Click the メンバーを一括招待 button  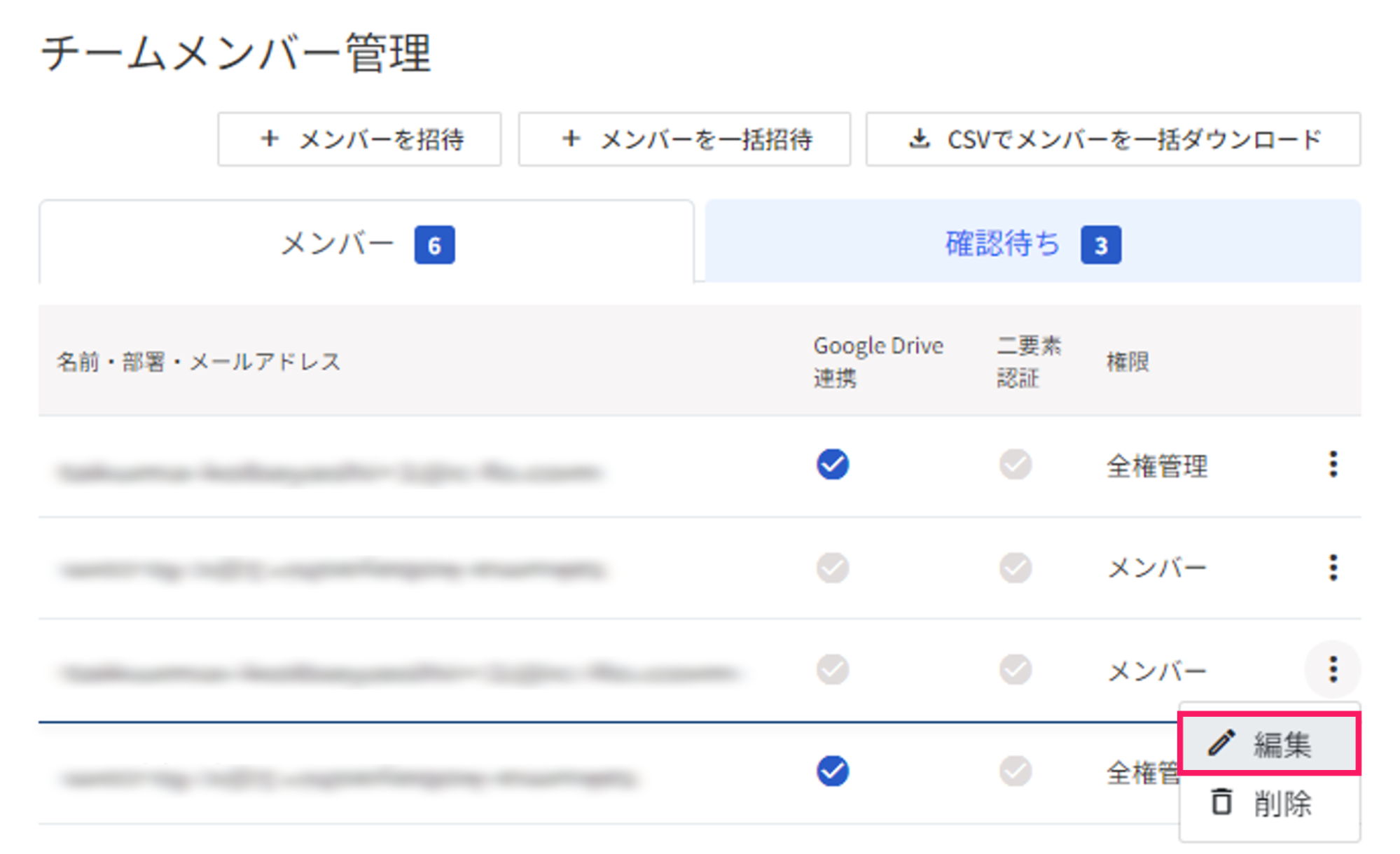pos(684,139)
